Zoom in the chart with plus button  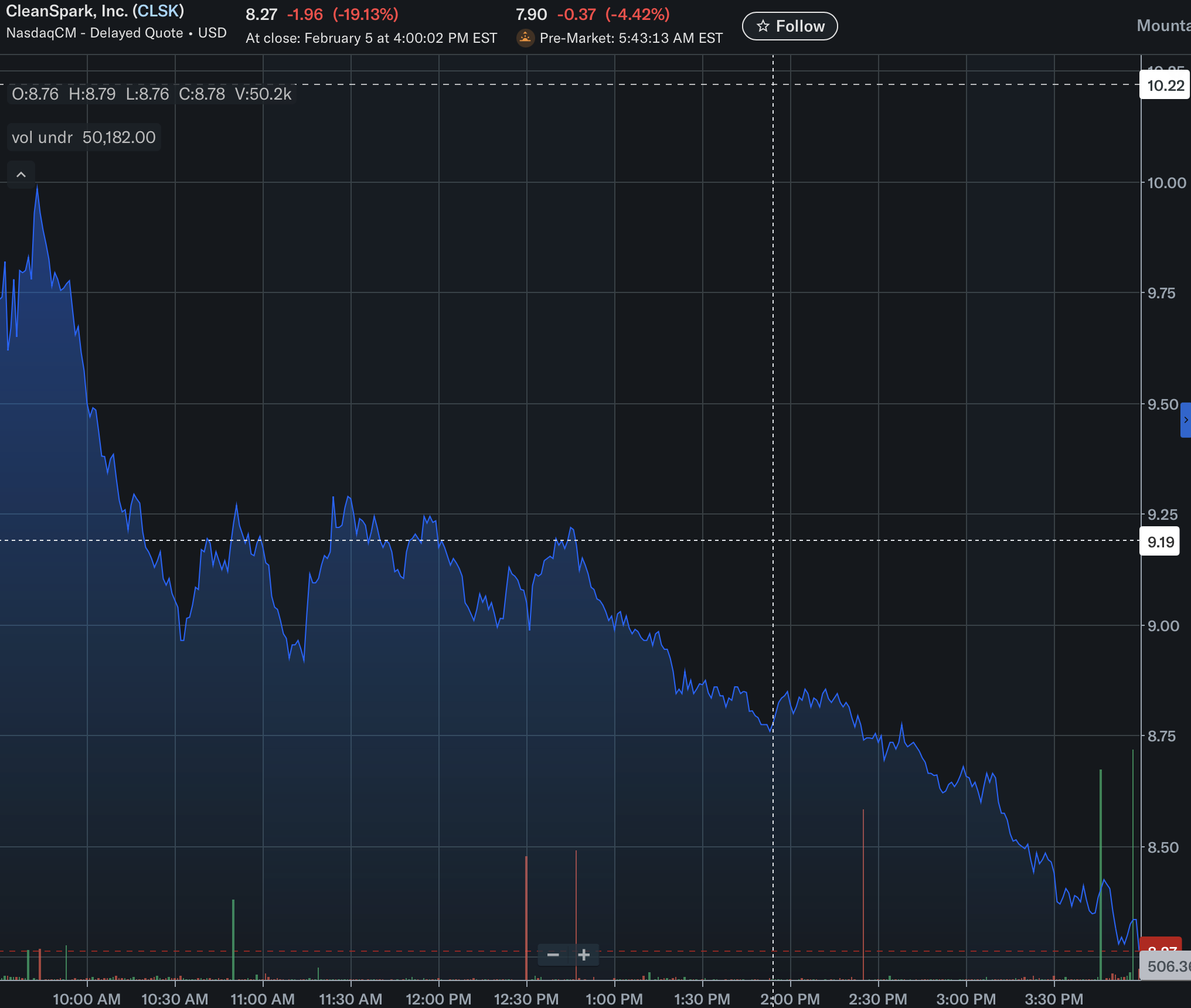(584, 955)
